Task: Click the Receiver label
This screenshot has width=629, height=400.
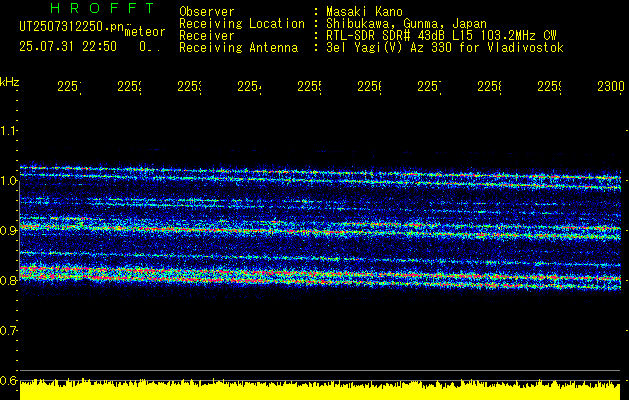Action: pyautogui.click(x=207, y=36)
